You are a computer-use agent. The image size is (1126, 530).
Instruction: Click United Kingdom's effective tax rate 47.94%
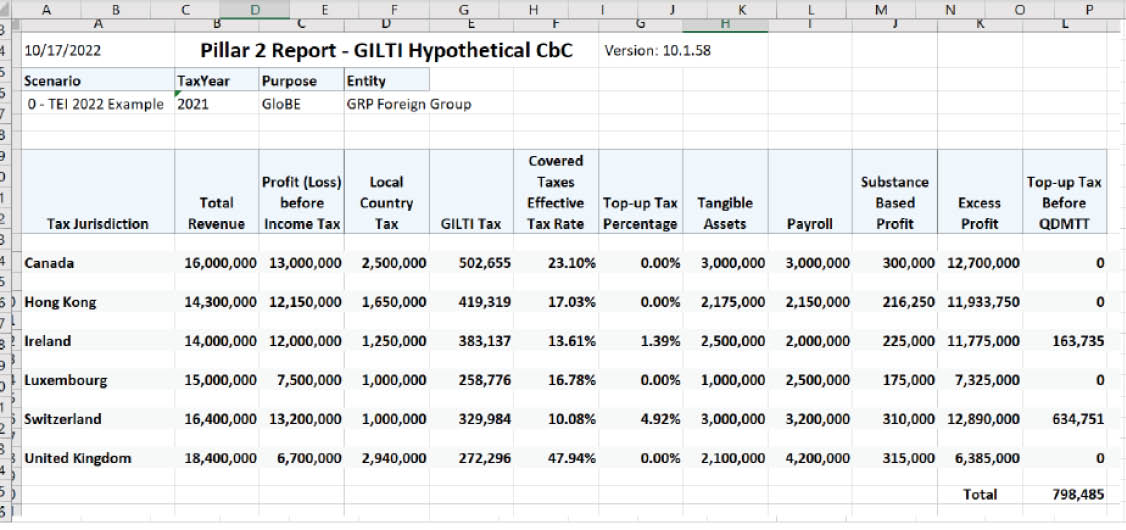(x=557, y=457)
